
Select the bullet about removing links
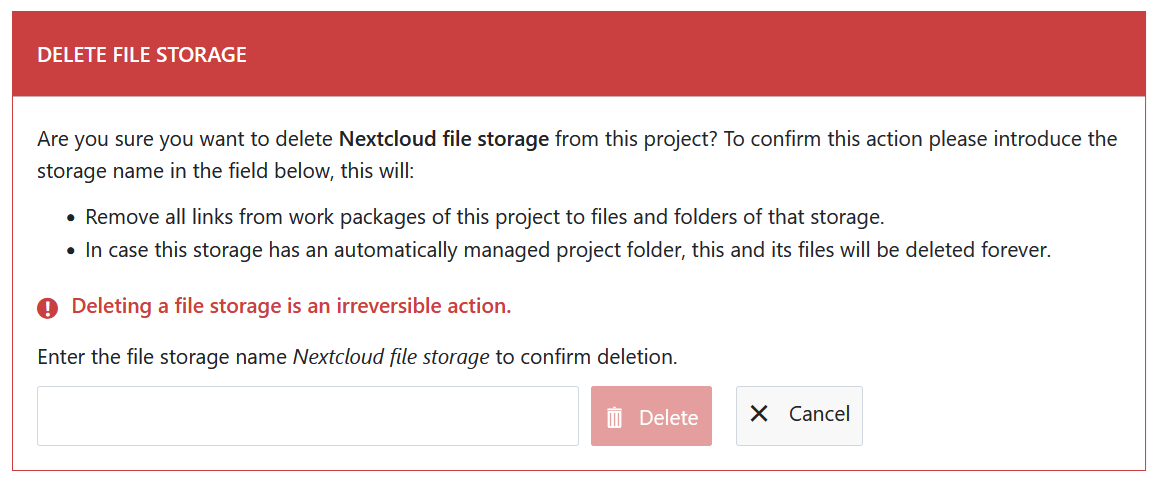pyautogui.click(x=485, y=217)
